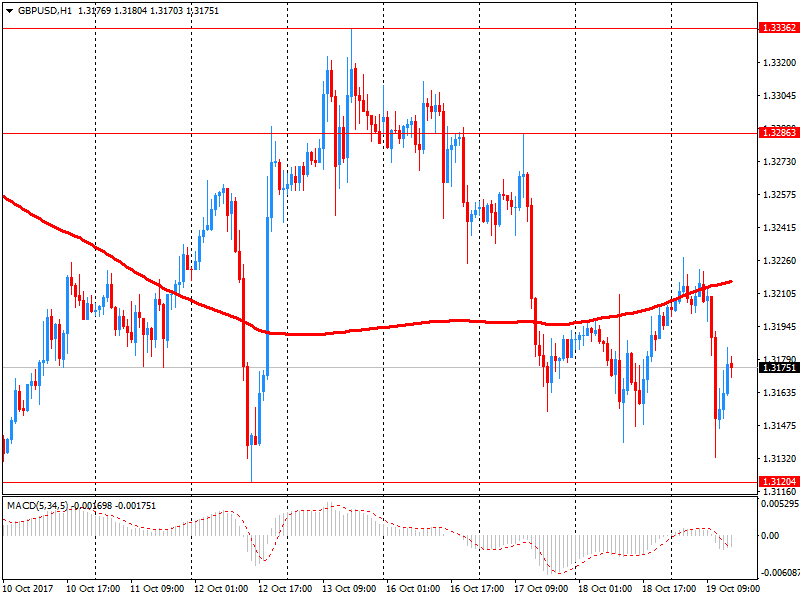Click the 10 Oct 2017 time axis label

[x=28, y=589]
